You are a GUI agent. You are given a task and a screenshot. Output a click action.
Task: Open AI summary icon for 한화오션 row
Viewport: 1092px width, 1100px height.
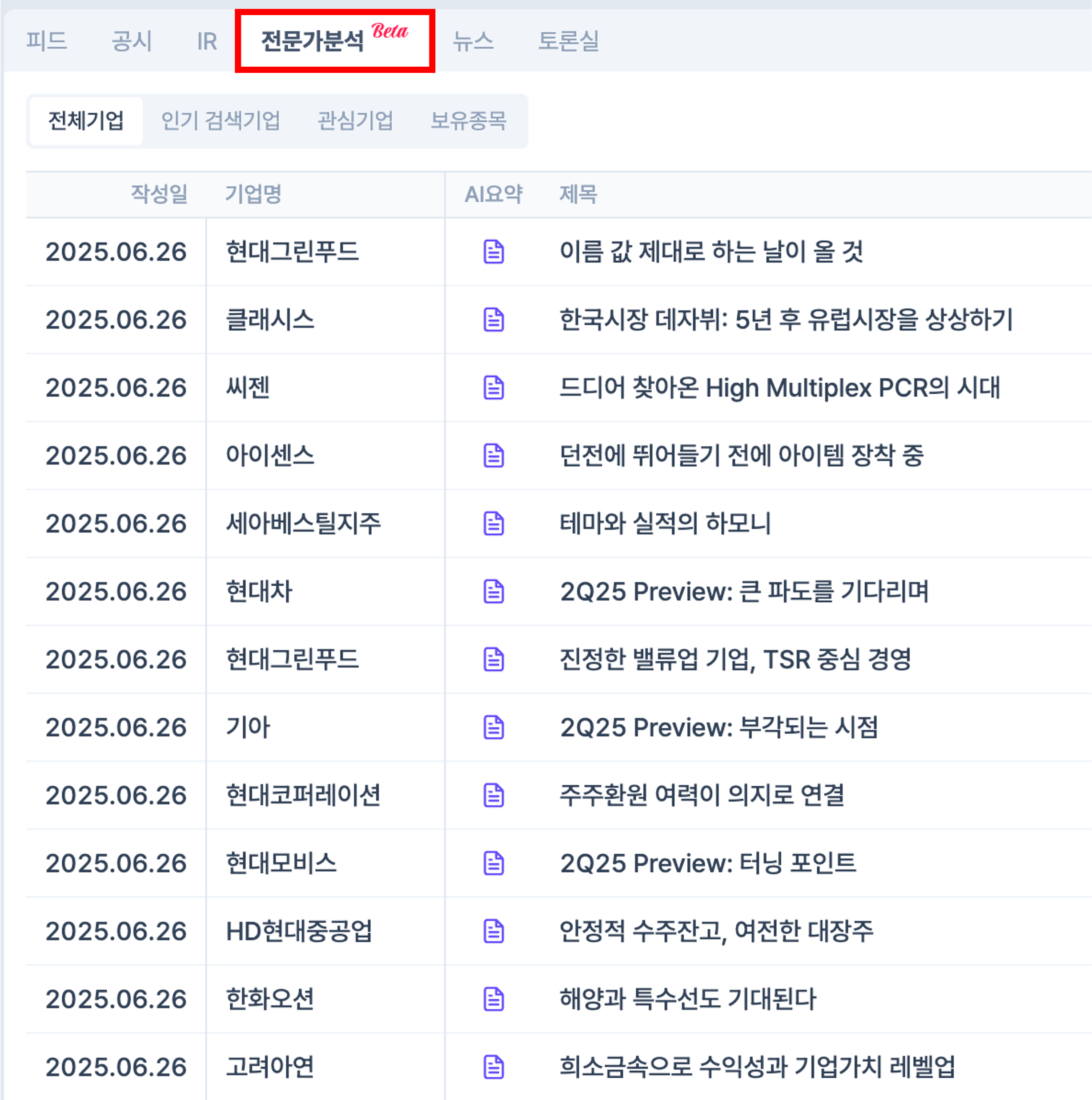pos(493,999)
